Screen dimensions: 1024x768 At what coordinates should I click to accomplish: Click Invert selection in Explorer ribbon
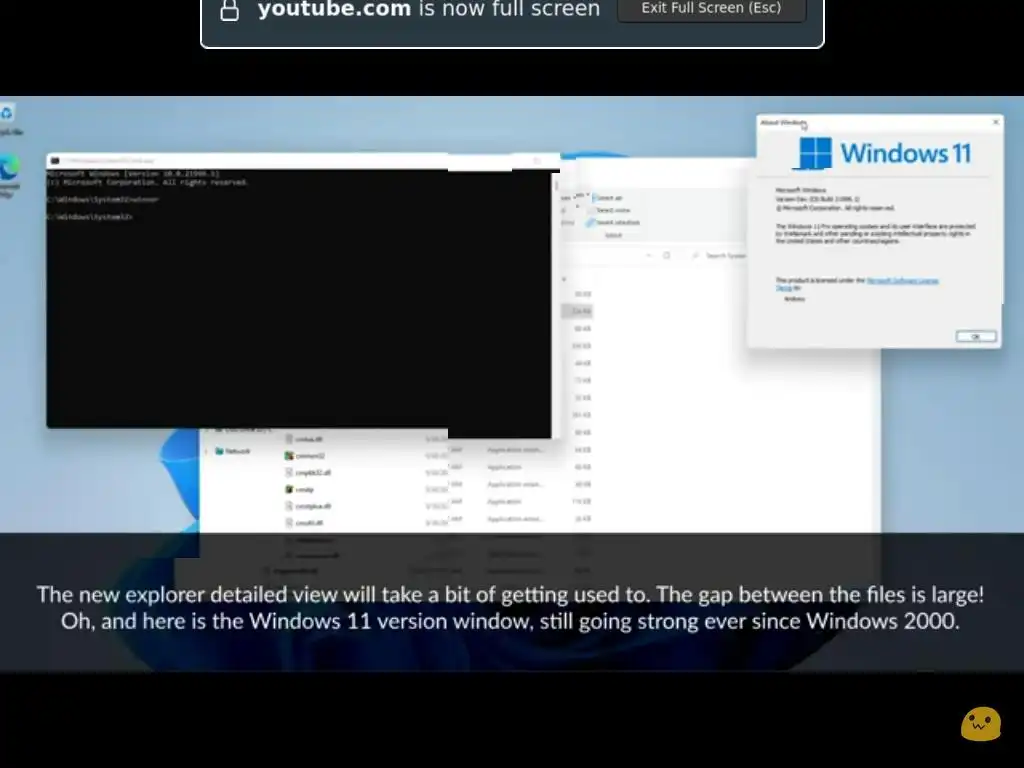614,223
